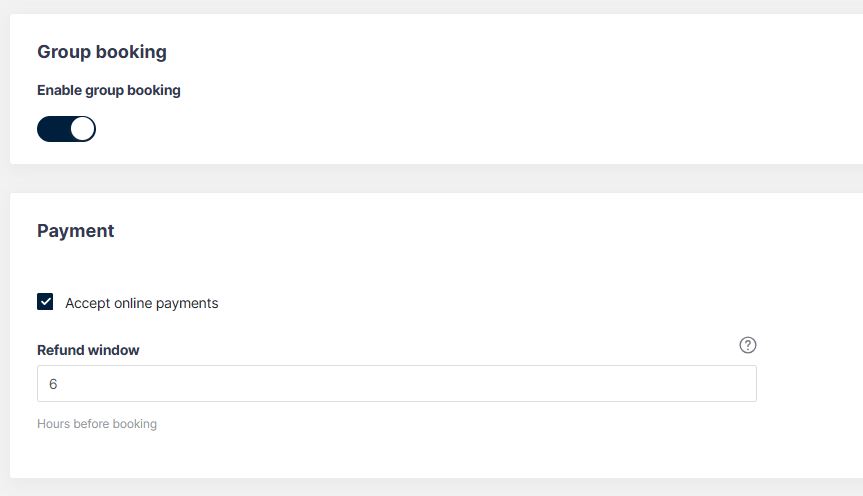This screenshot has height=496, width=863.
Task: Select the Payment section heading
Action: 75,231
